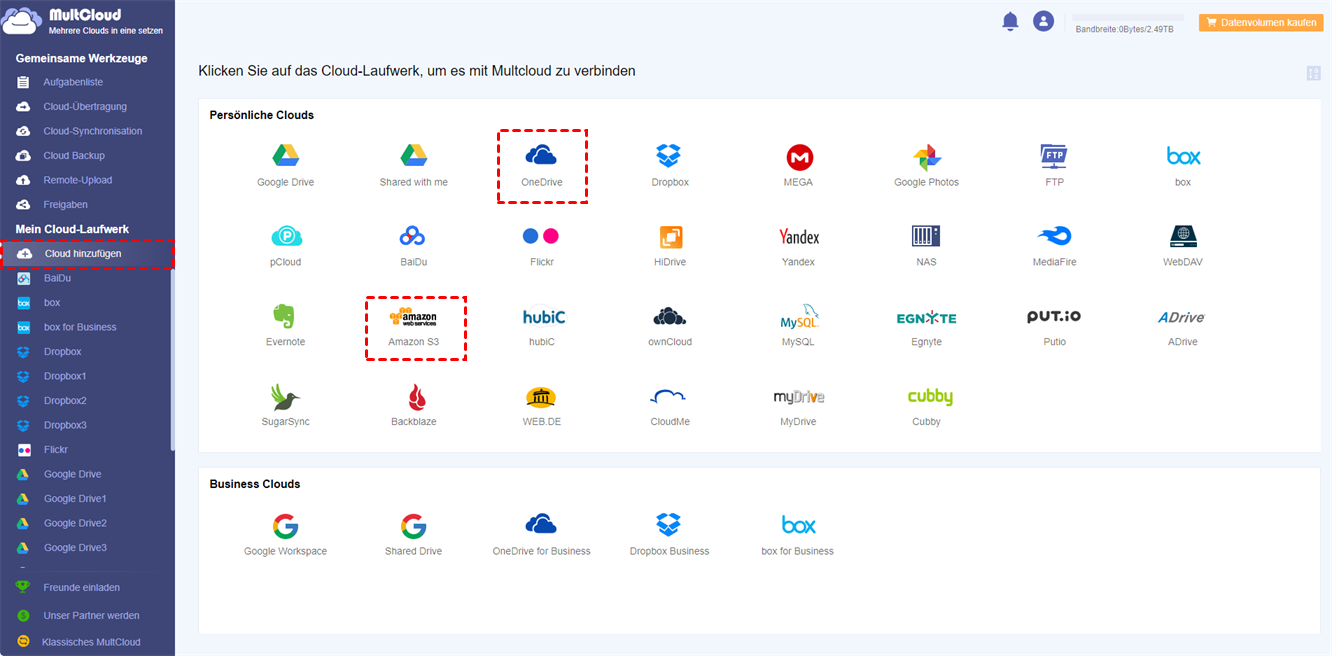This screenshot has height=656, width=1332.
Task: Add MyDrive cloud
Action: pos(798,397)
